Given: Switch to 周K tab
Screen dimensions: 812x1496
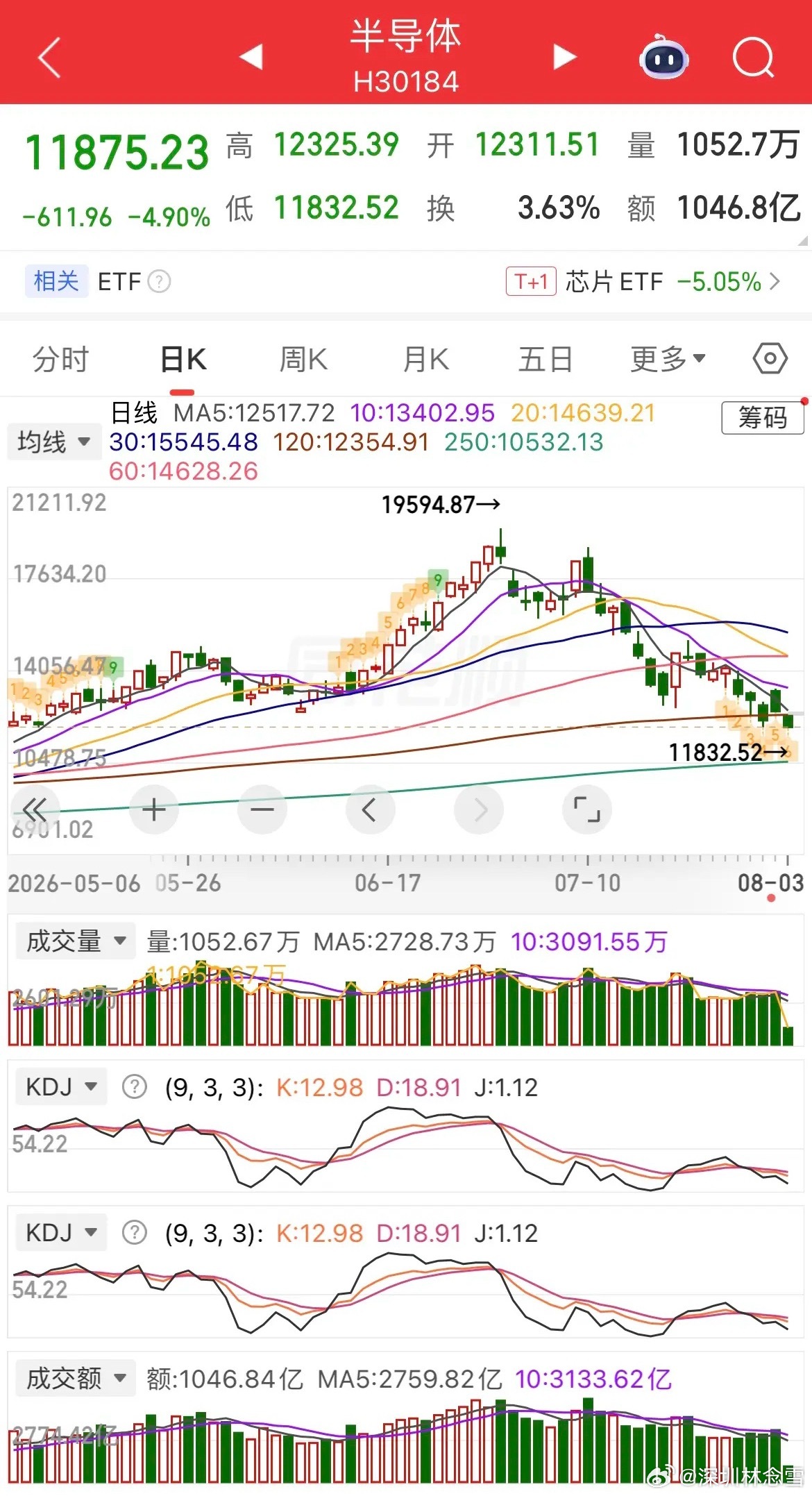Looking at the screenshot, I should 303,360.
